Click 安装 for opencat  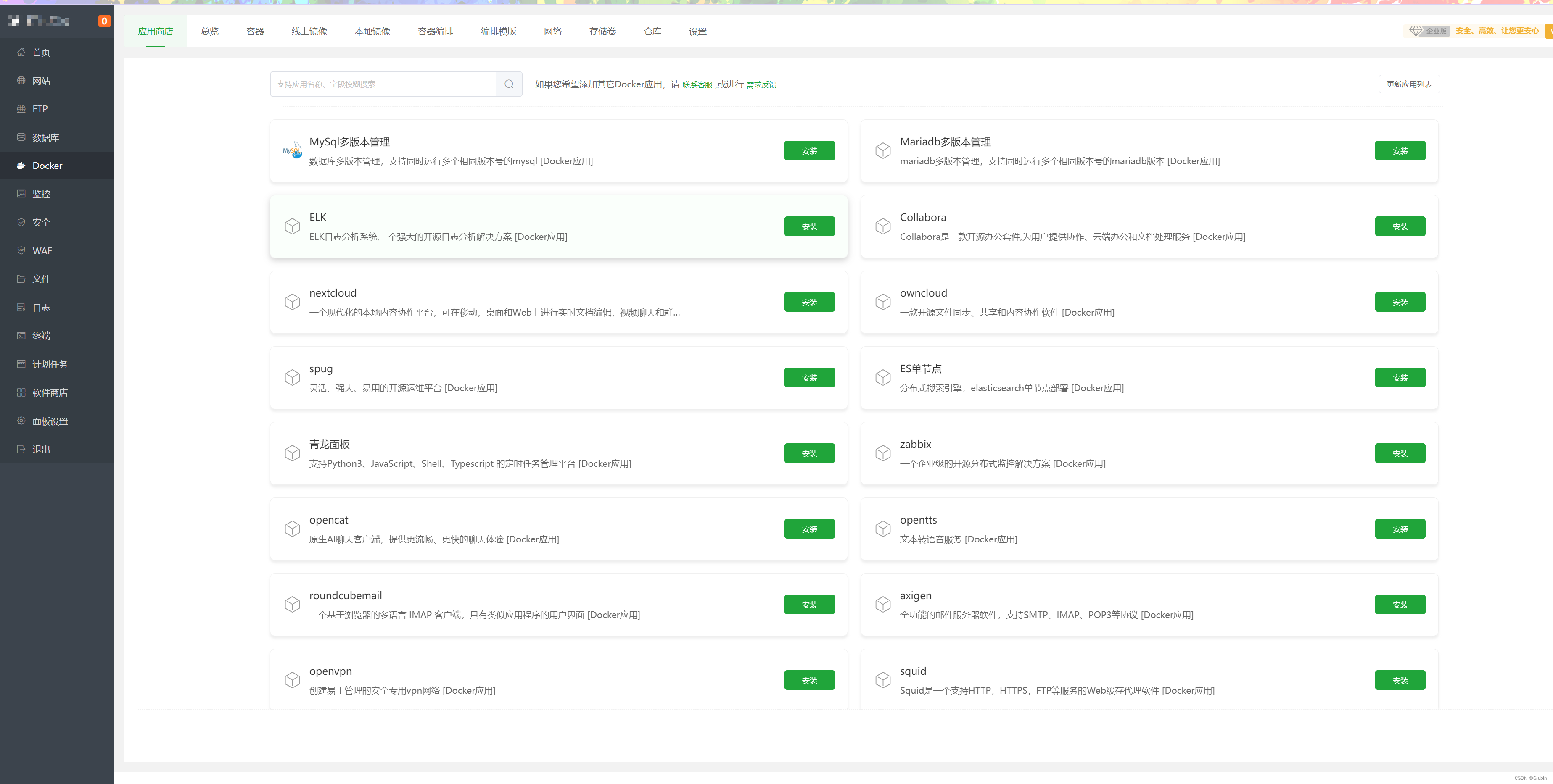pyautogui.click(x=809, y=529)
